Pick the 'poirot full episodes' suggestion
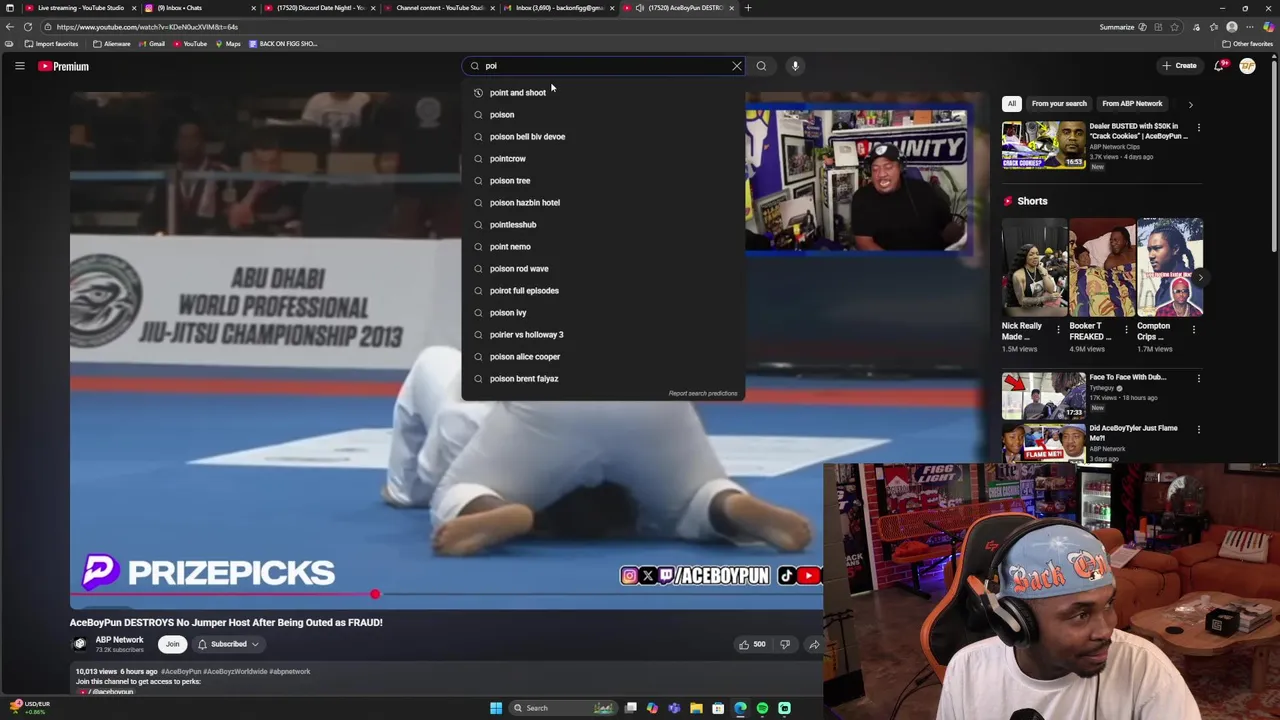Image resolution: width=1280 pixels, height=720 pixels. 603,290
